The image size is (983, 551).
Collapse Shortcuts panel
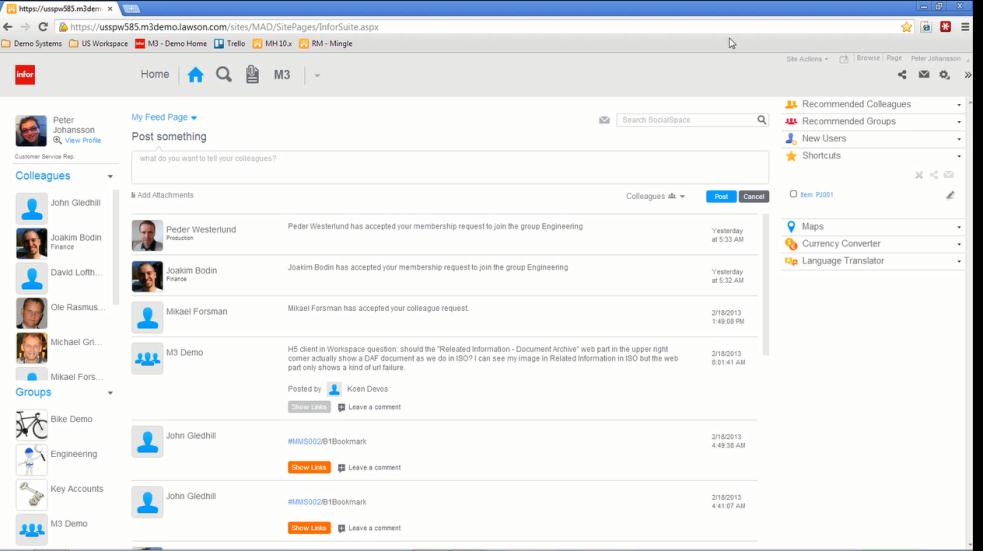(x=873, y=155)
